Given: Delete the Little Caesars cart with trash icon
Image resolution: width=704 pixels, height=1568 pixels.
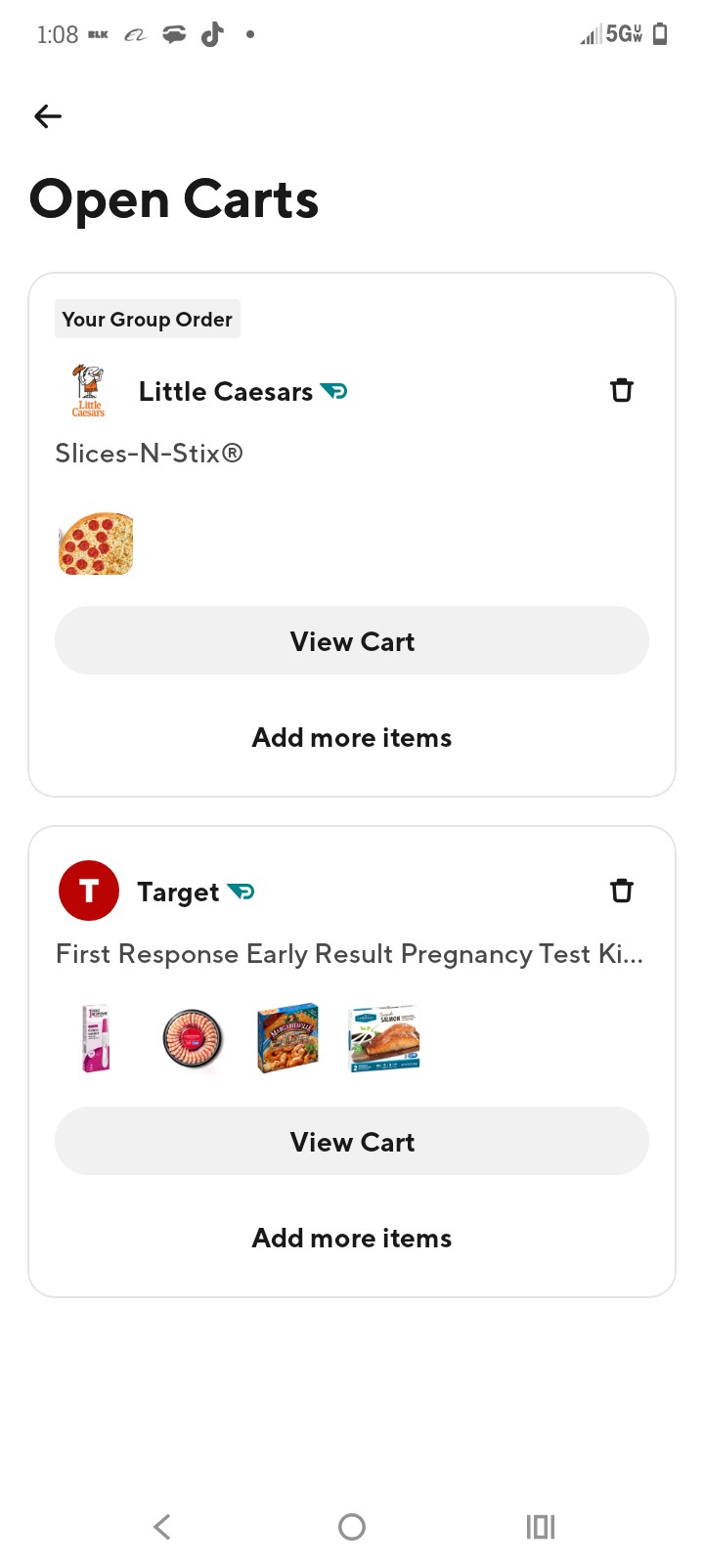Looking at the screenshot, I should 622,391.
